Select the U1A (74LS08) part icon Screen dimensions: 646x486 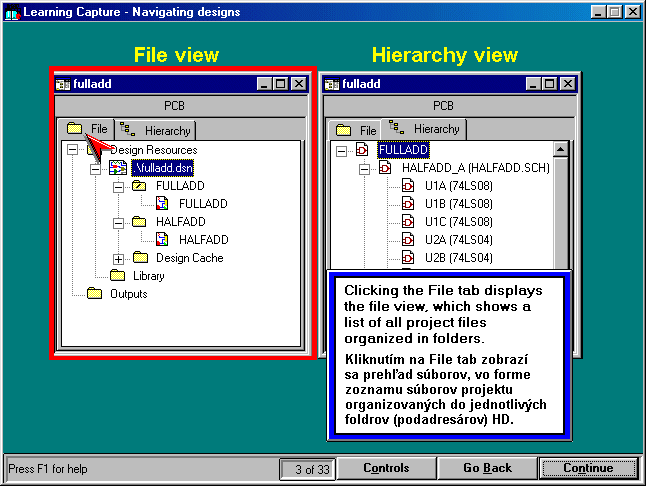tap(408, 186)
